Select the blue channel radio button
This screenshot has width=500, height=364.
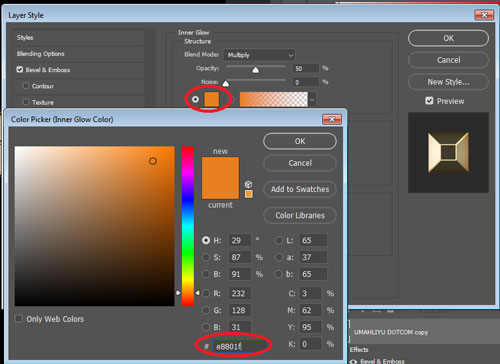(x=206, y=327)
